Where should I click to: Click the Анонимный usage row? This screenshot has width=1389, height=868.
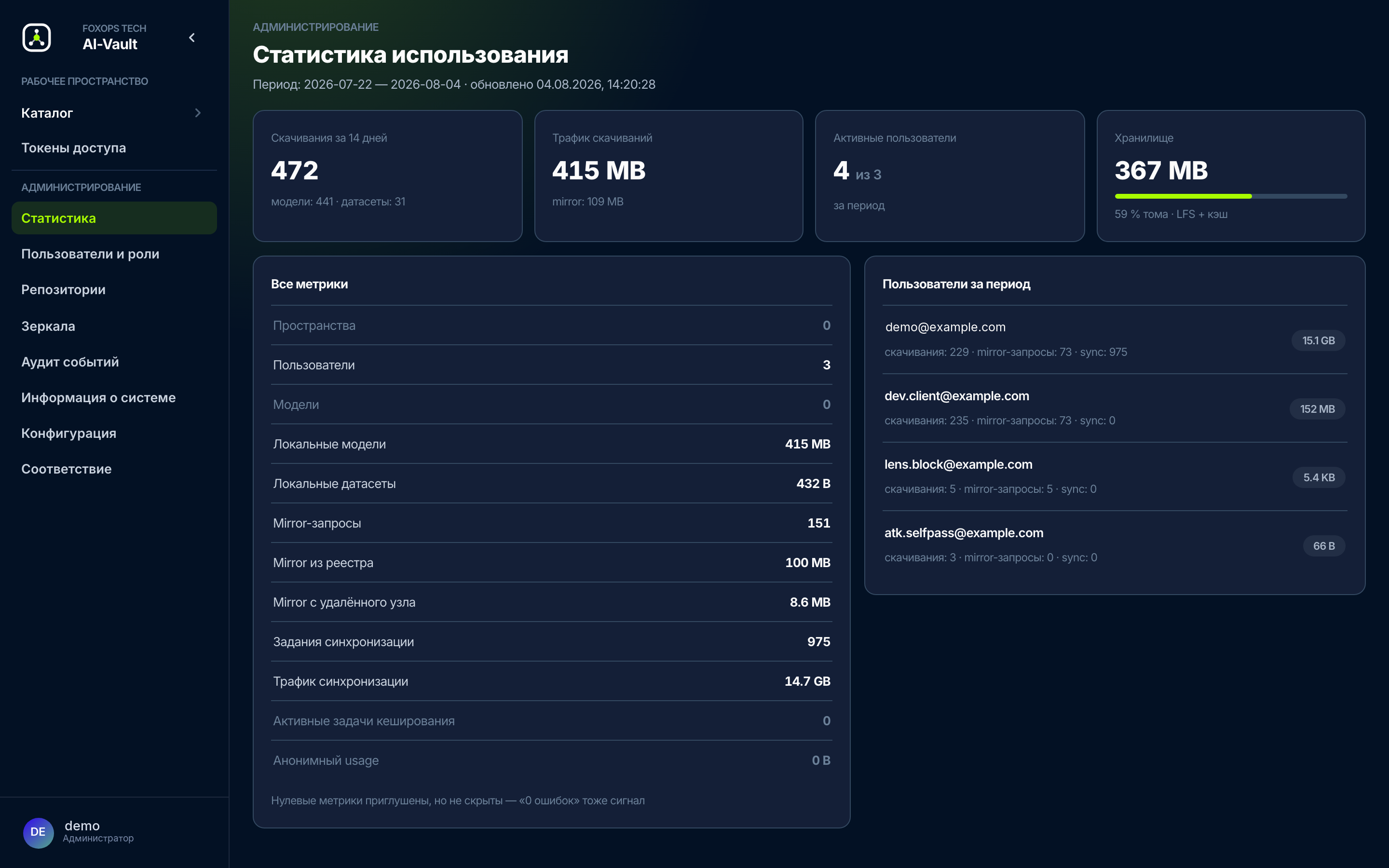(x=551, y=760)
